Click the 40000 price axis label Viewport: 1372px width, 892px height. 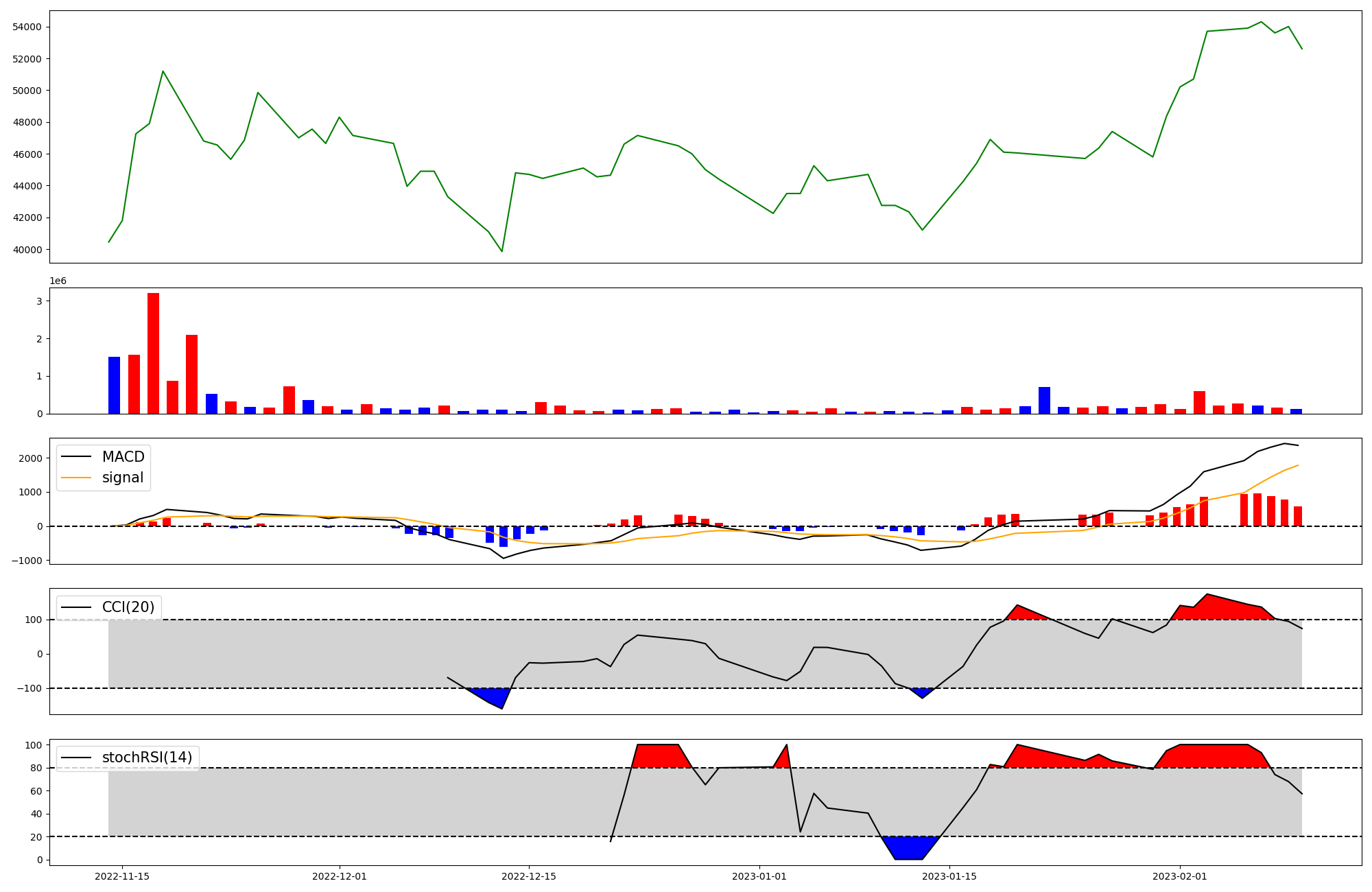27,250
